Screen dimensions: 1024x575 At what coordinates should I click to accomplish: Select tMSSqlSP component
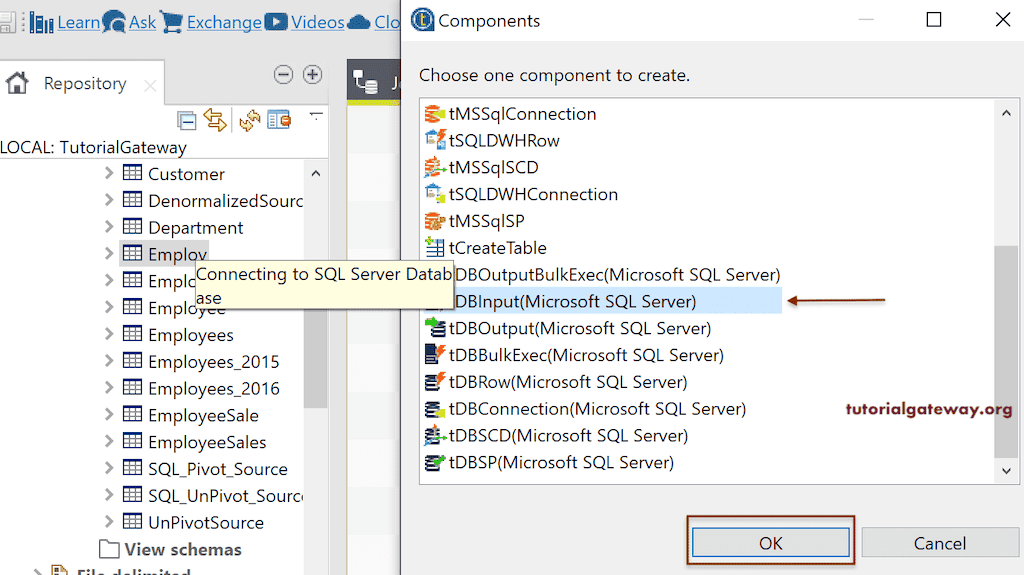(x=487, y=221)
